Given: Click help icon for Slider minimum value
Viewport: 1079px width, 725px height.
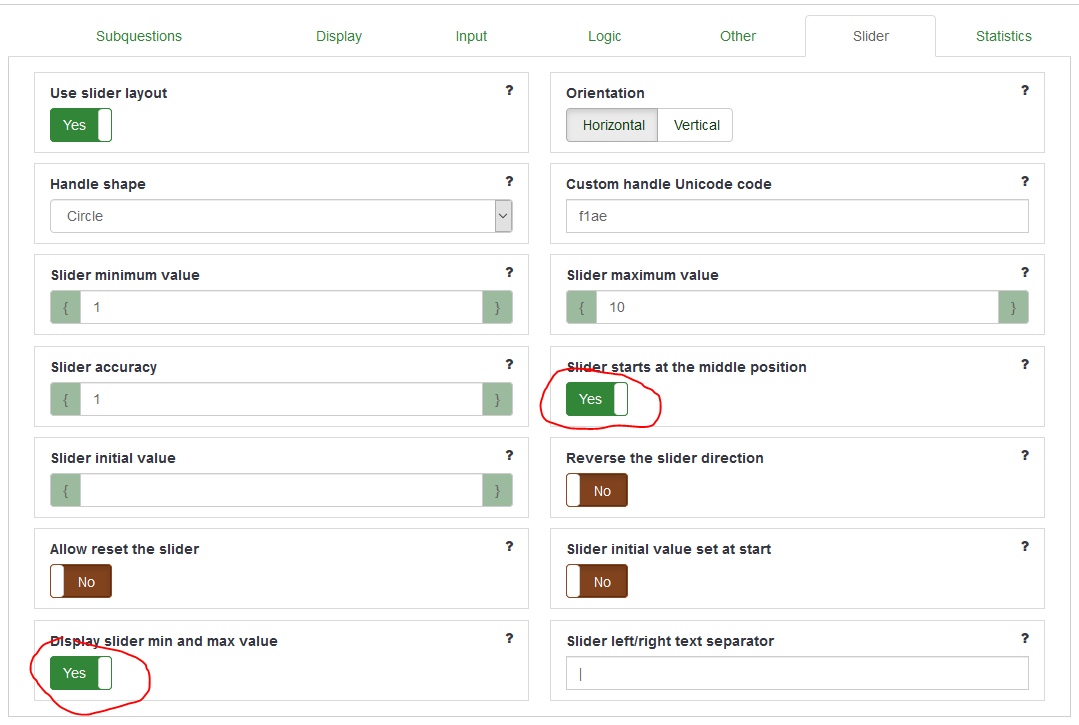Looking at the screenshot, I should coord(509,273).
